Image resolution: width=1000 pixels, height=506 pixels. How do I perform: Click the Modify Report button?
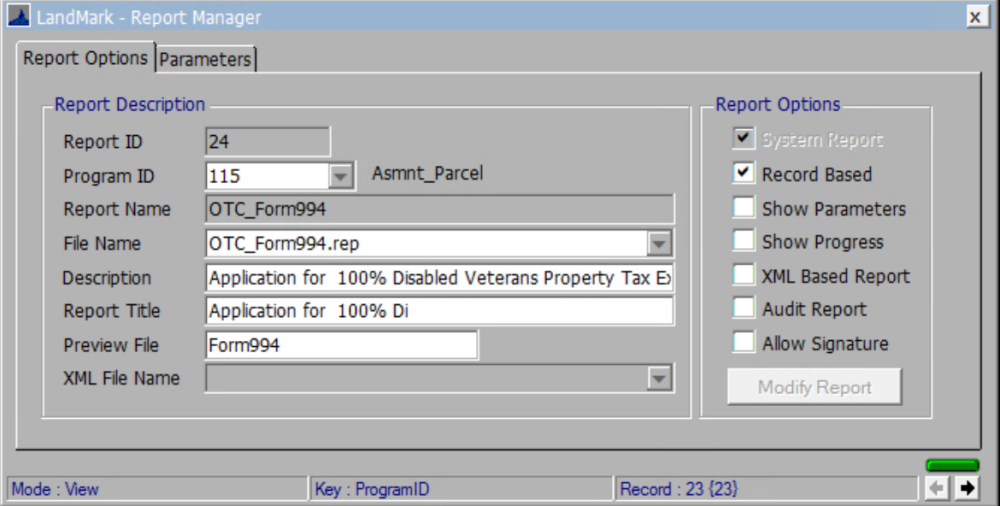point(814,387)
